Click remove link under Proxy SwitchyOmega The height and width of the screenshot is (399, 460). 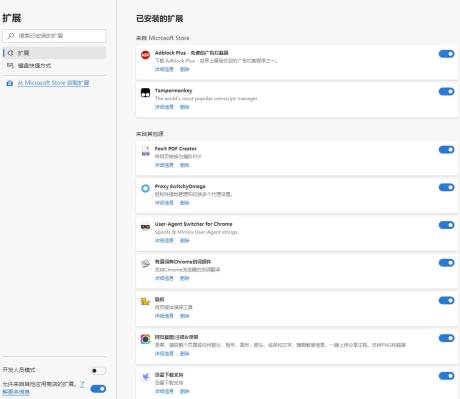185,203
